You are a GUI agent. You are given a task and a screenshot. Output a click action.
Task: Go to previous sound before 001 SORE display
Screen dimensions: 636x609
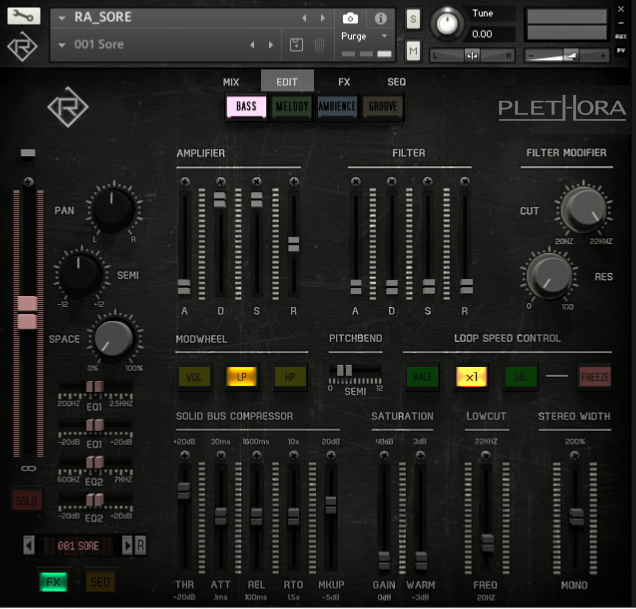[29, 546]
